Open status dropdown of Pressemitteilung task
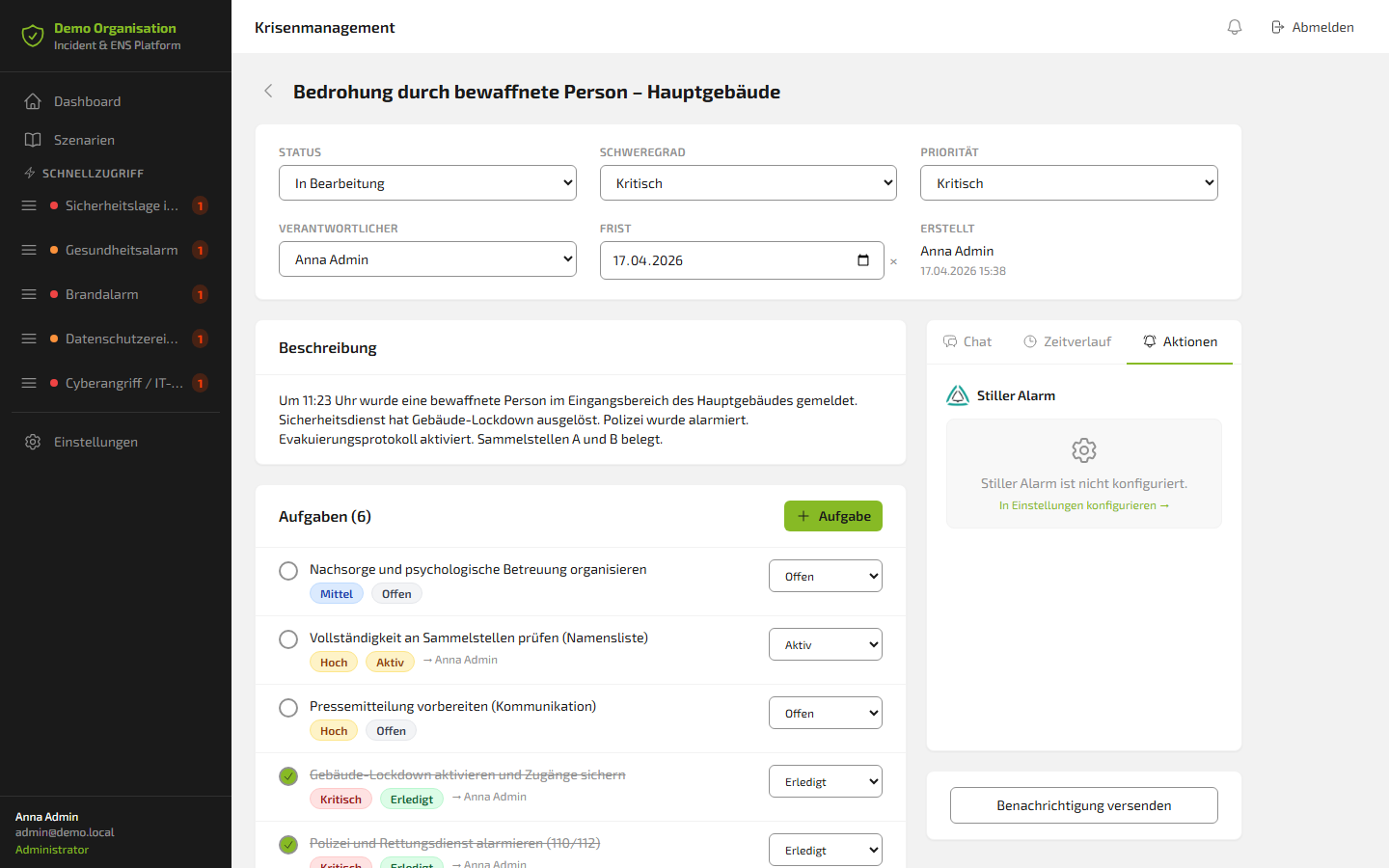 pyautogui.click(x=826, y=713)
